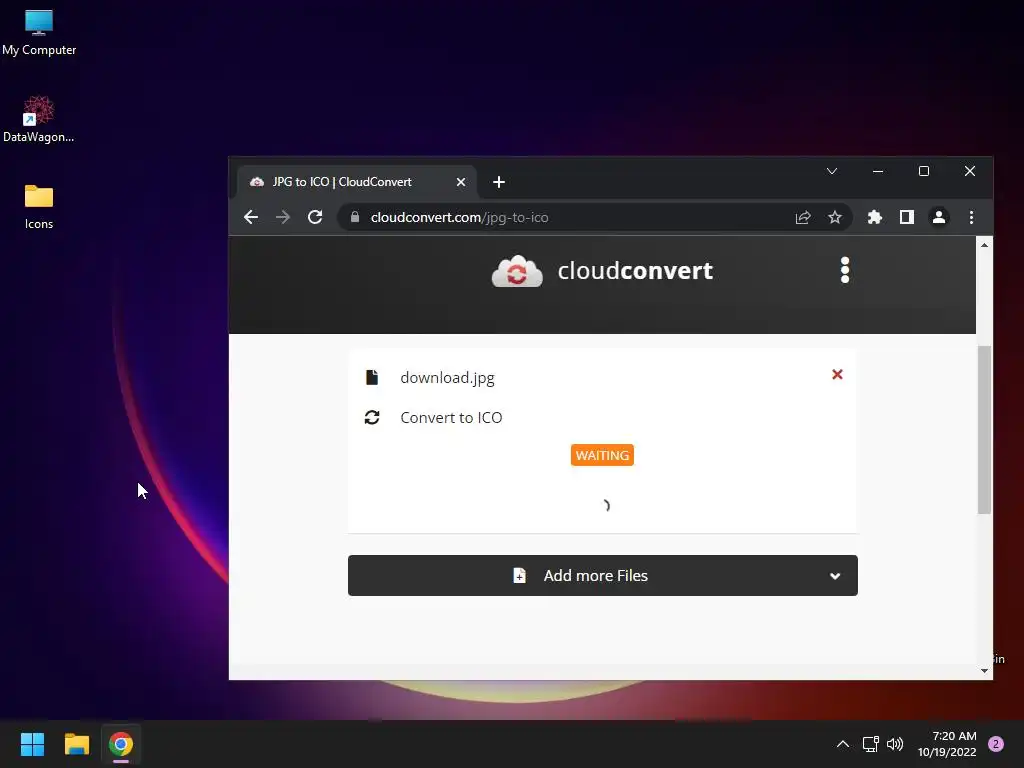Open the My Computer desktop icon

coord(39,33)
